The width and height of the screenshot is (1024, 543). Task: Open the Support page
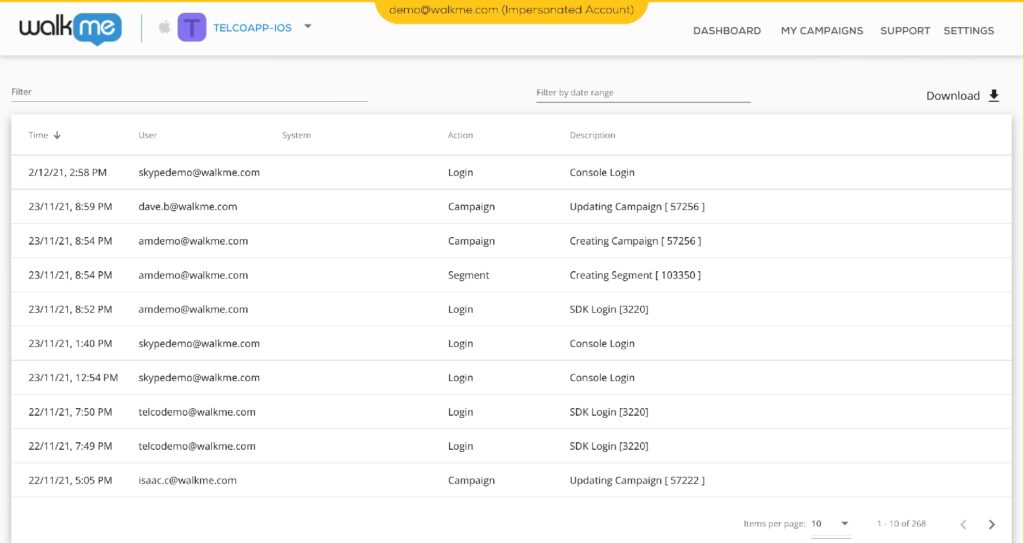[905, 31]
